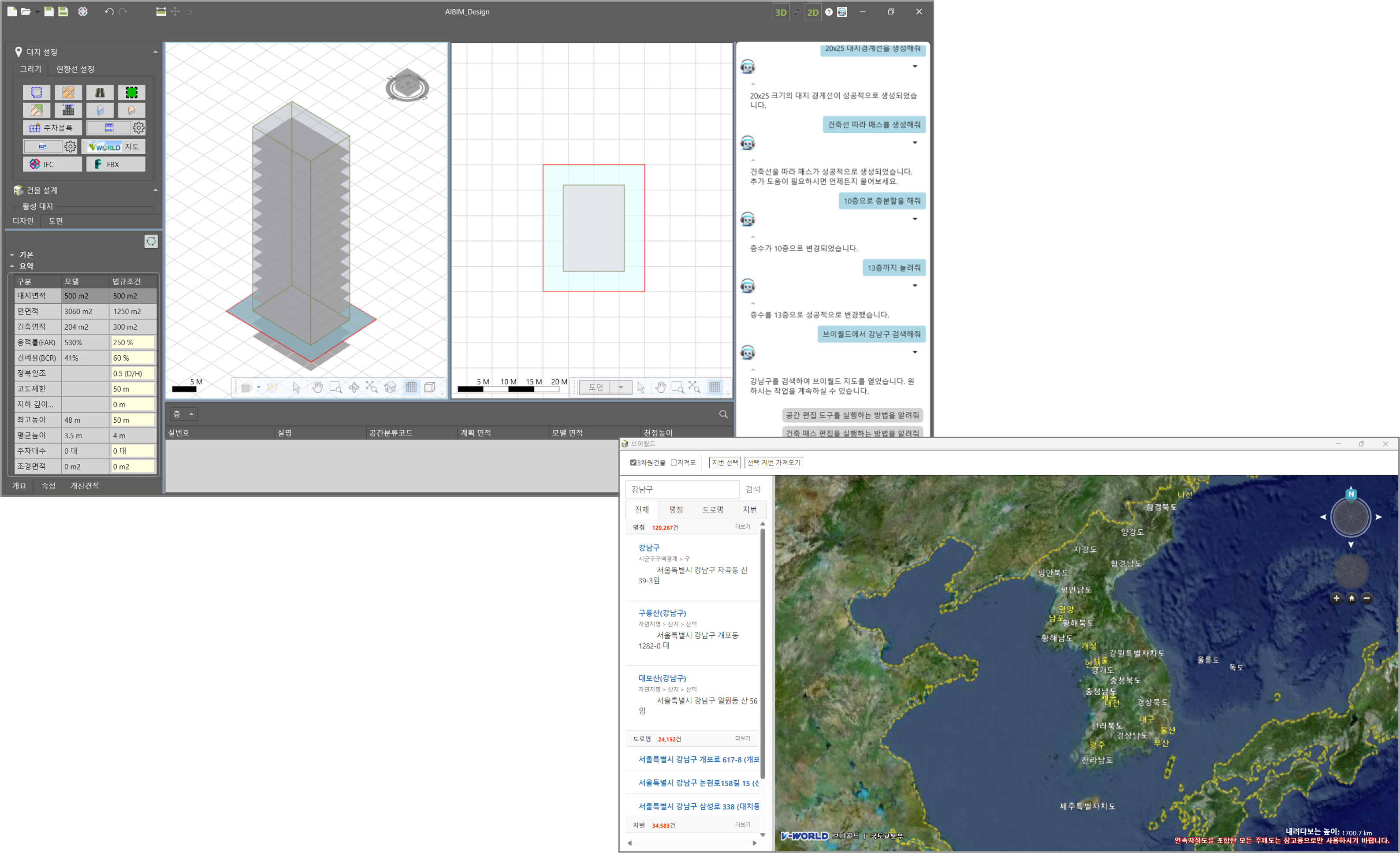Open the 도면 dropdown in 2D view toolbar

coord(621,387)
